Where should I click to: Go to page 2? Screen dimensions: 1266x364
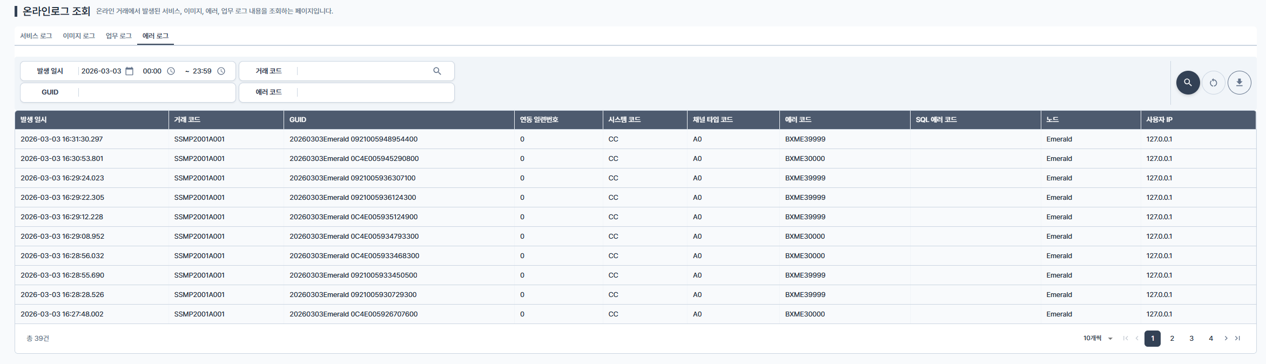tap(1172, 339)
